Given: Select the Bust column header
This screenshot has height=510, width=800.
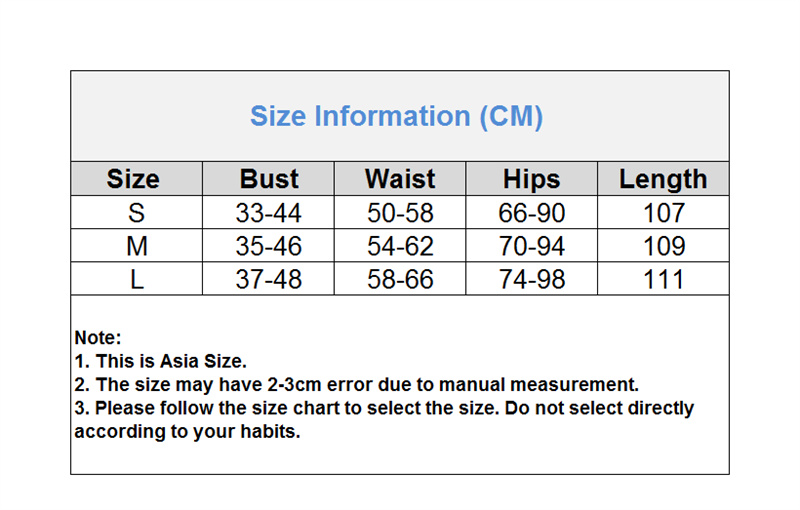Looking at the screenshot, I should pos(269,179).
